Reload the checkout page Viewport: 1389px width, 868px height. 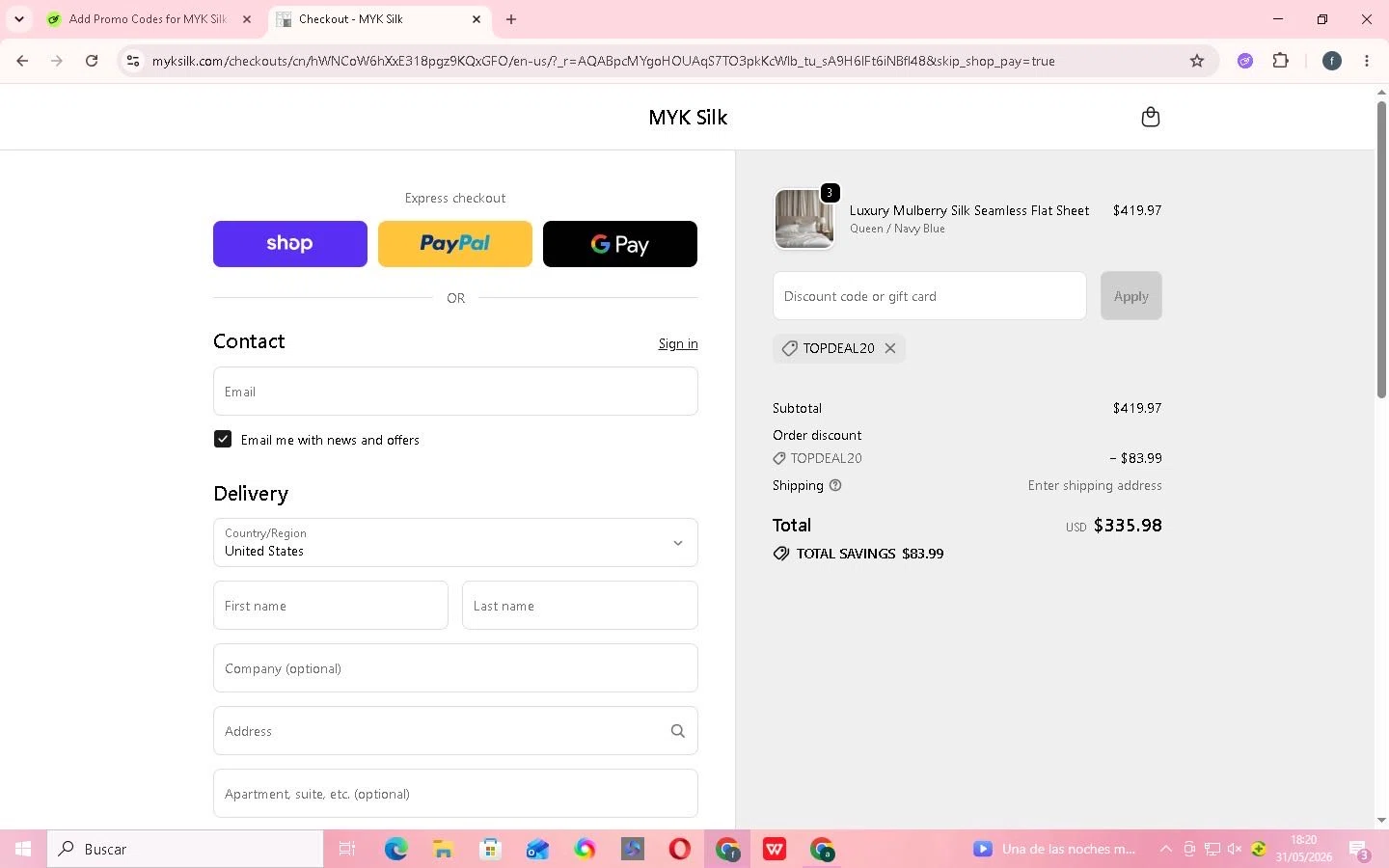click(x=92, y=61)
